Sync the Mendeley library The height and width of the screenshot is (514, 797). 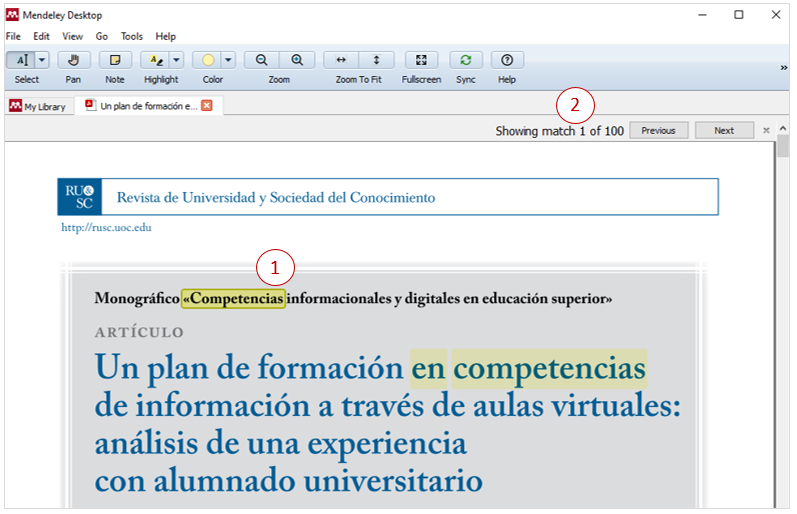(x=466, y=60)
